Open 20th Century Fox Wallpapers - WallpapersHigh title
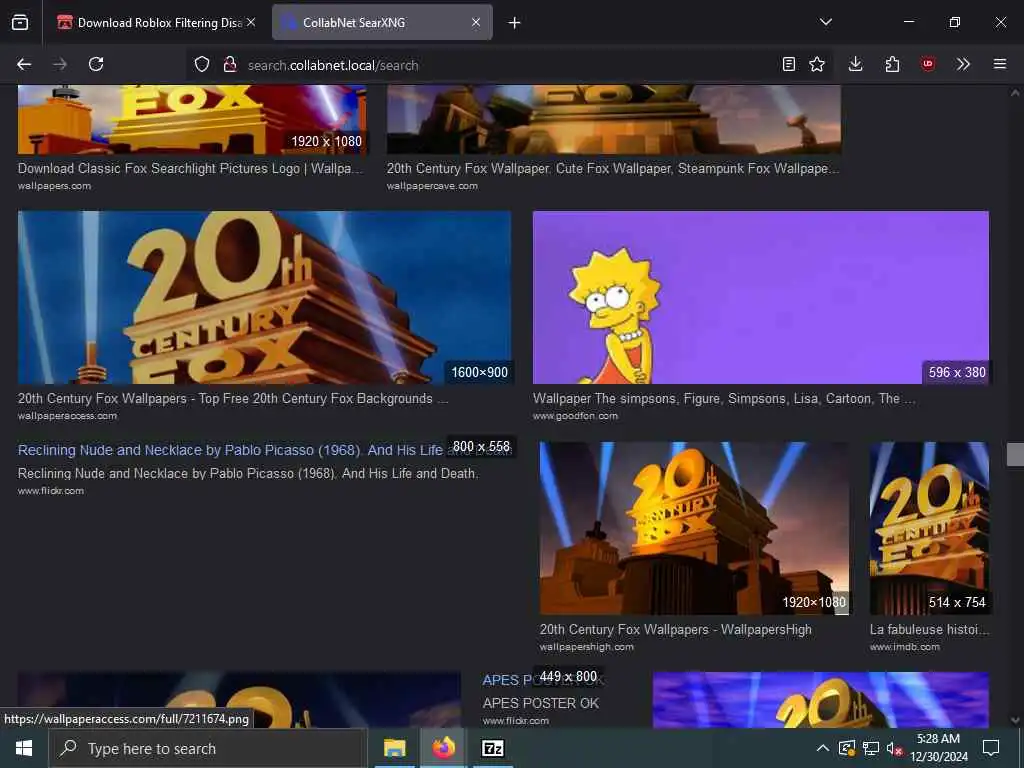 676,630
